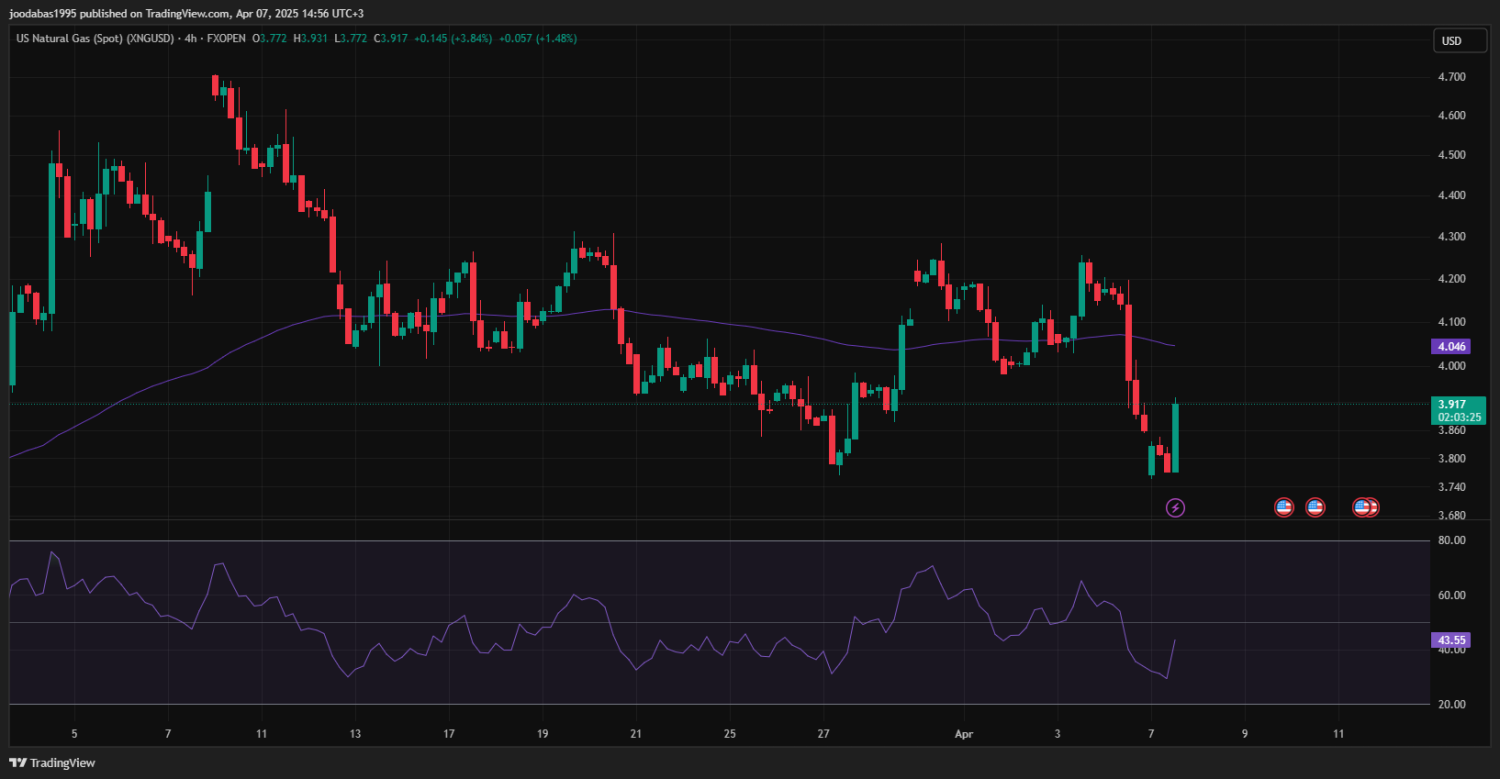Click the high value H3.931
1500x779 pixels.
pos(309,39)
